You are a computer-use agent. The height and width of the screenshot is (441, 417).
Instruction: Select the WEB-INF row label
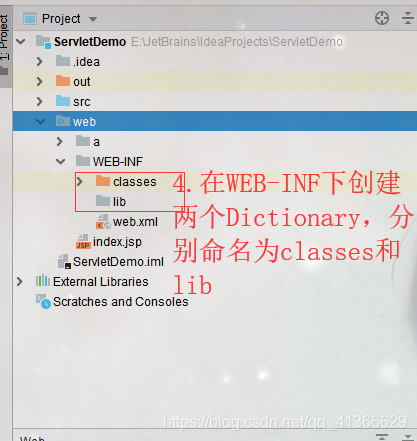(x=118, y=162)
